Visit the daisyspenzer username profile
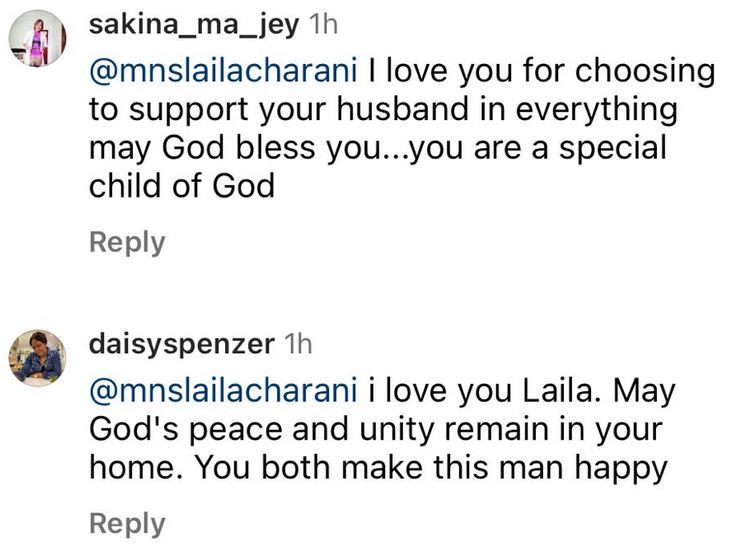The image size is (730, 550). [182, 345]
